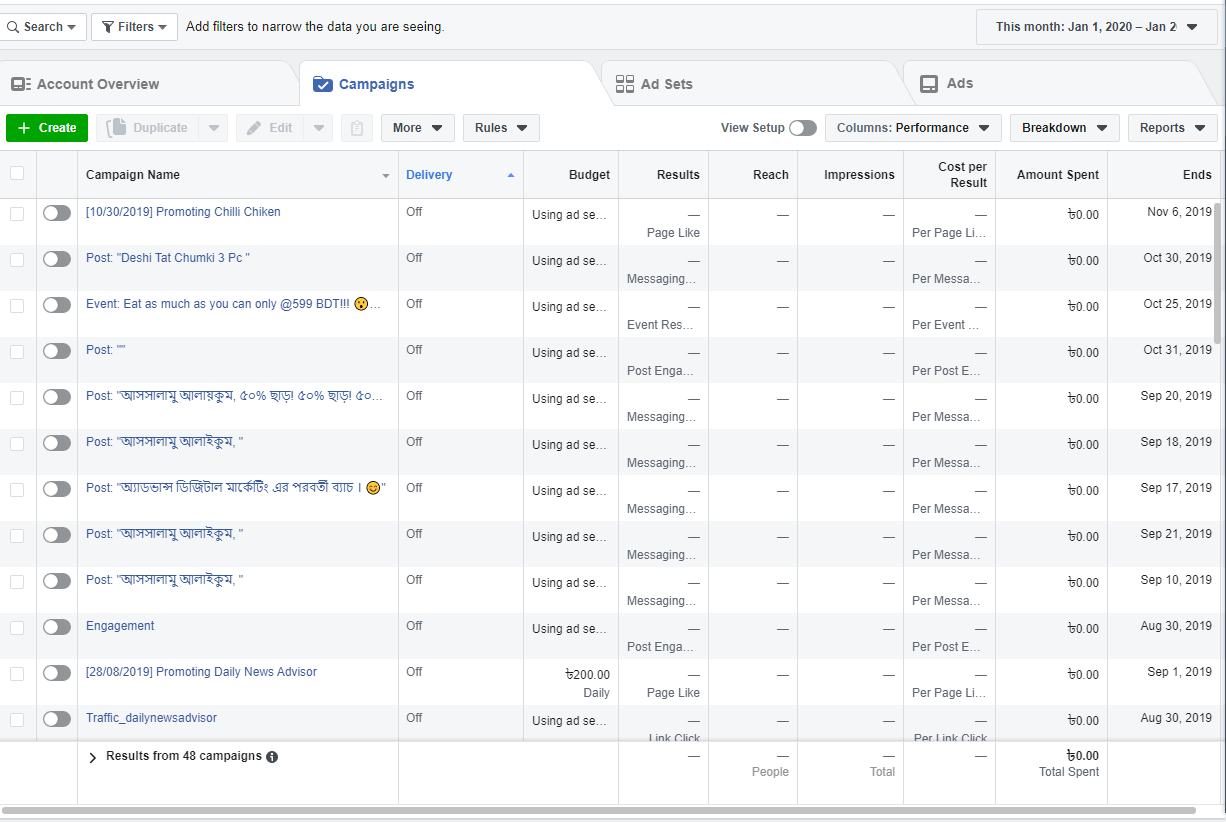Viewport: 1226px width, 822px height.
Task: Click the Account Overview tab icon
Action: click(21, 84)
